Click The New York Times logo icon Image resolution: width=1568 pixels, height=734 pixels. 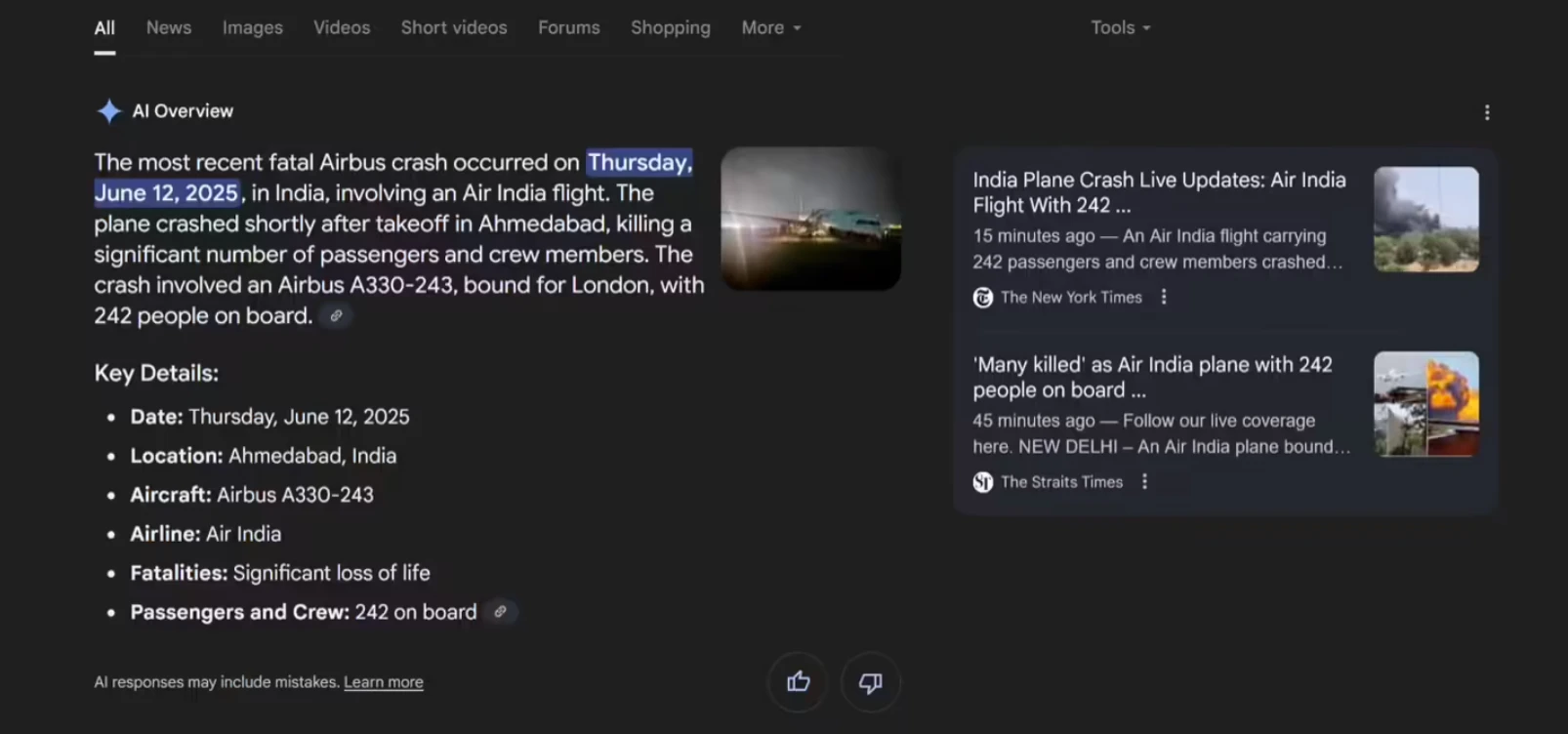[x=983, y=298]
